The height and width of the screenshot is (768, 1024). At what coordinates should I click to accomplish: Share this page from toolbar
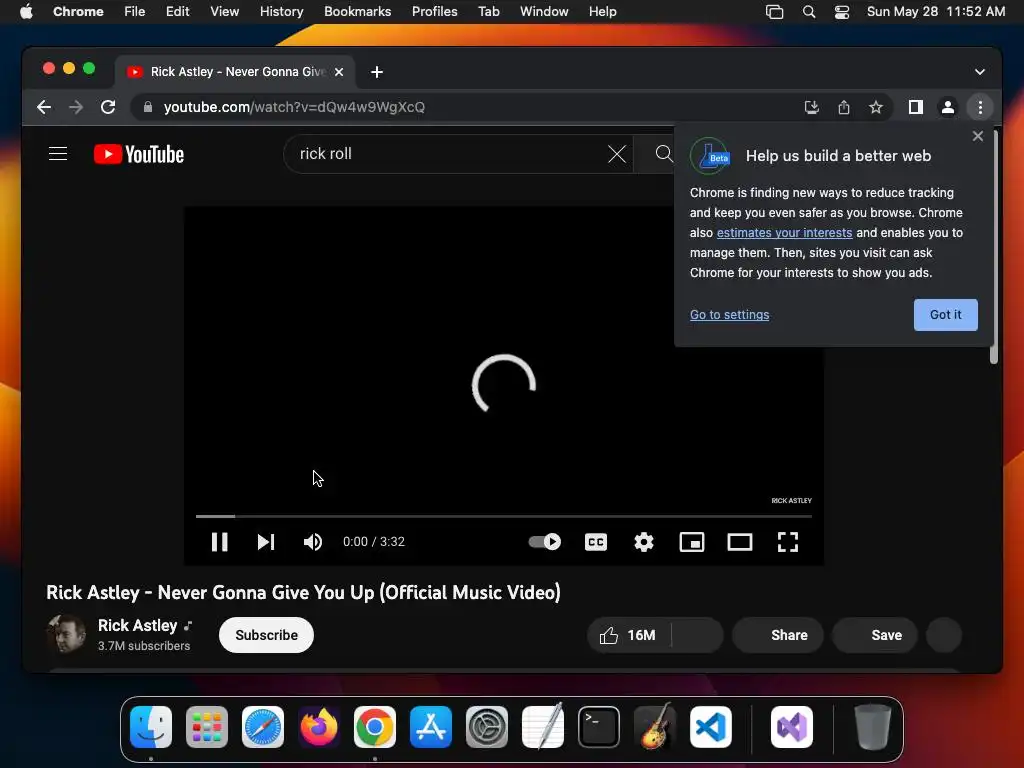pos(844,107)
